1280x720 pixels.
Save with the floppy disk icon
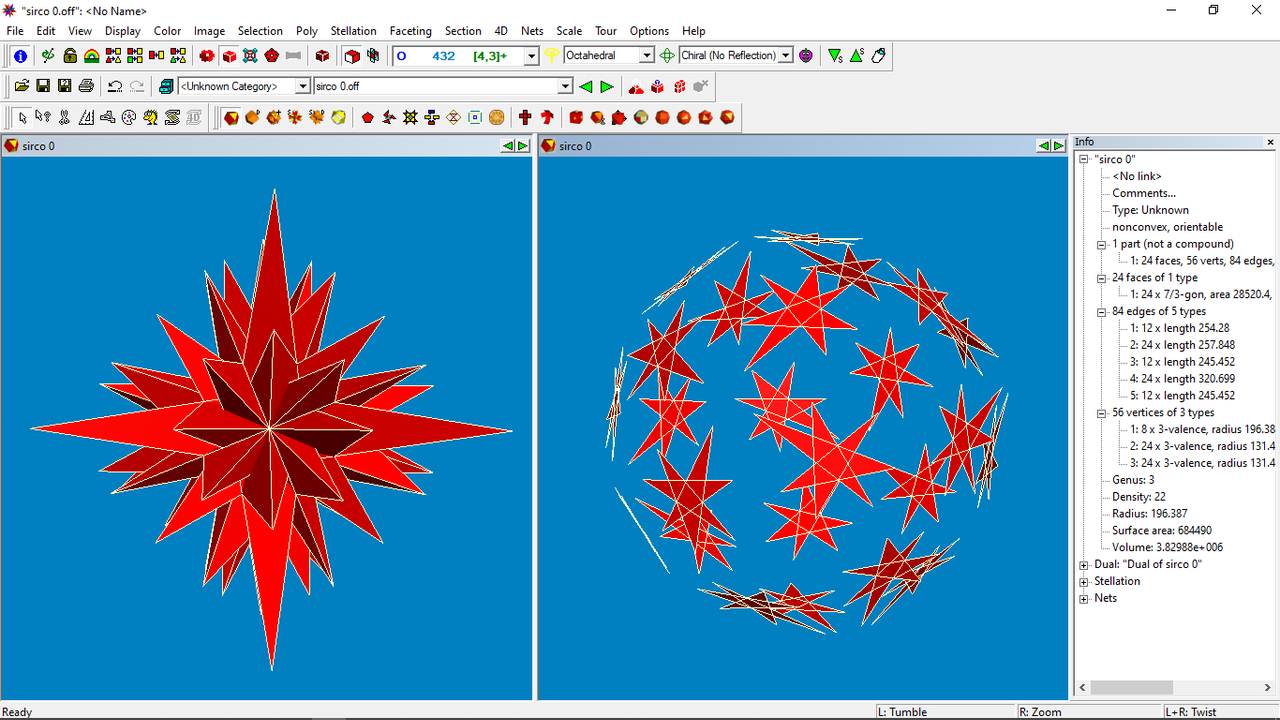pos(43,87)
